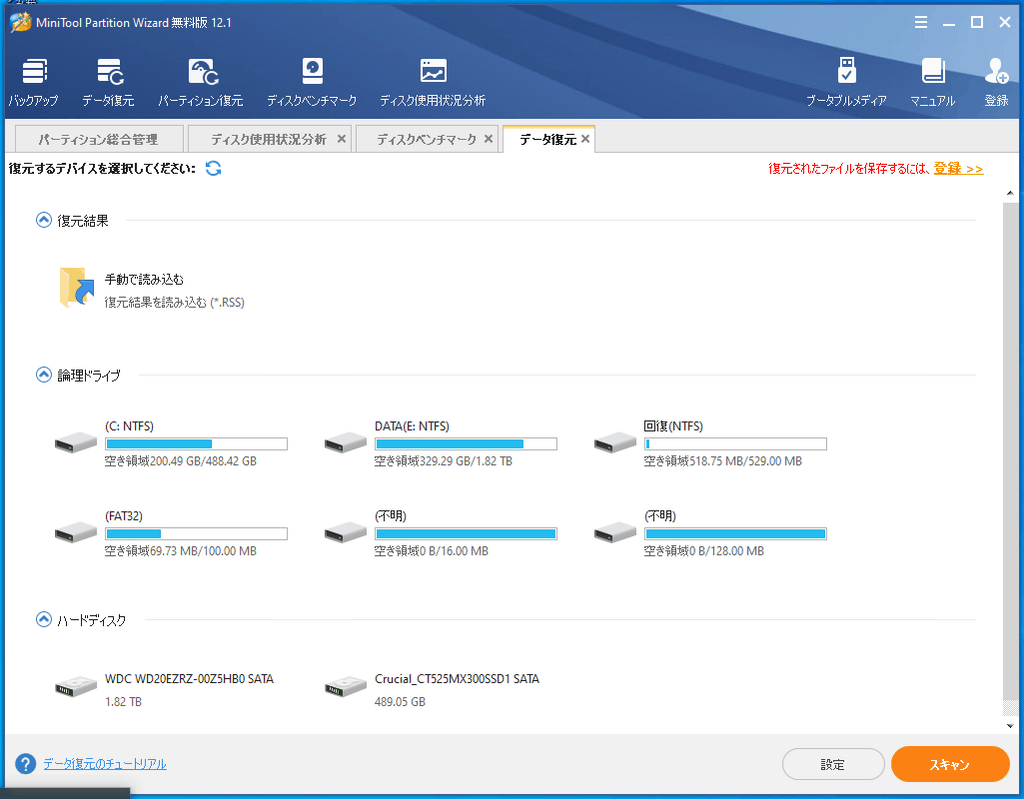
Task: Open パーティション復元 partition recovery tool
Action: [x=201, y=82]
